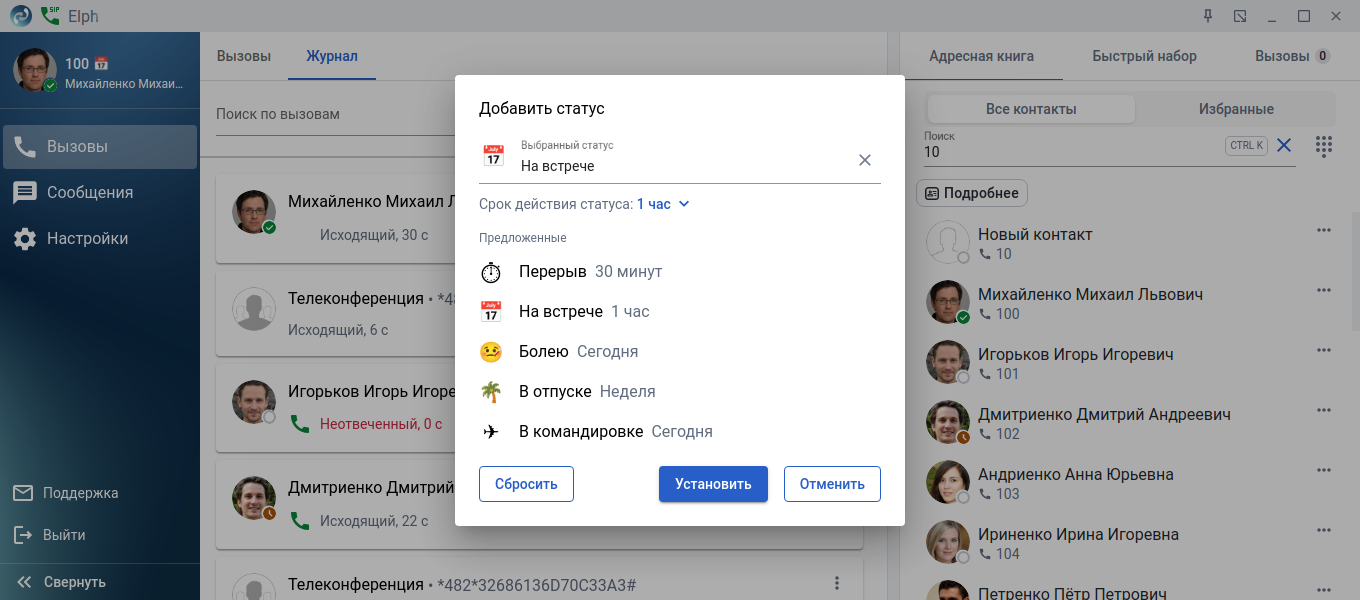Click the palm tree icon beside В отпуске

click(x=491, y=392)
